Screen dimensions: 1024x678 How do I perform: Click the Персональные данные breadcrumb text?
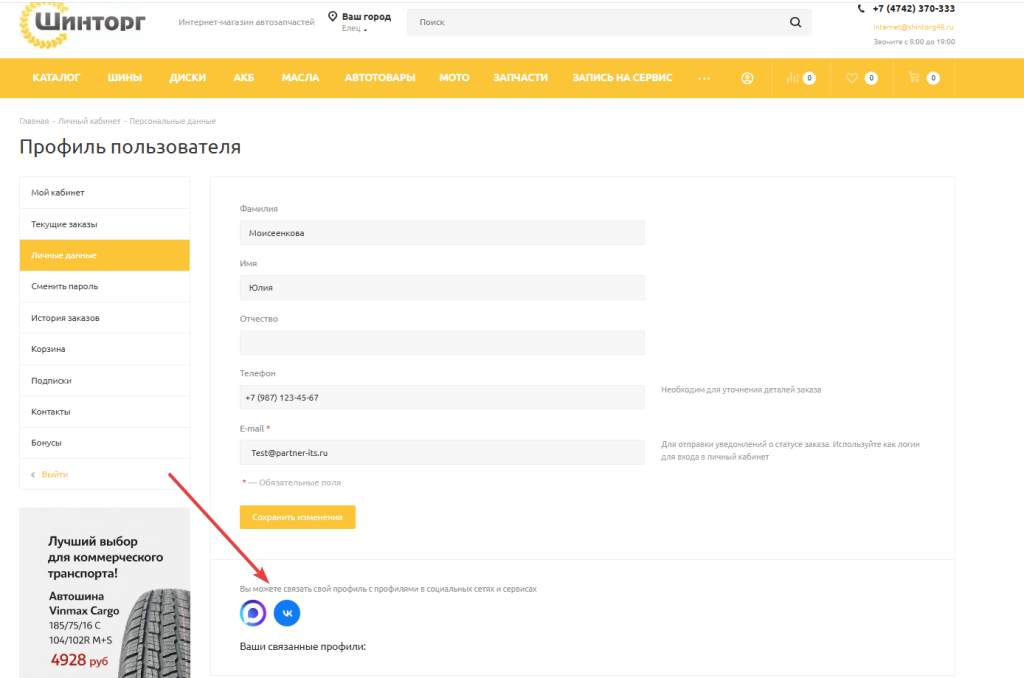click(172, 121)
